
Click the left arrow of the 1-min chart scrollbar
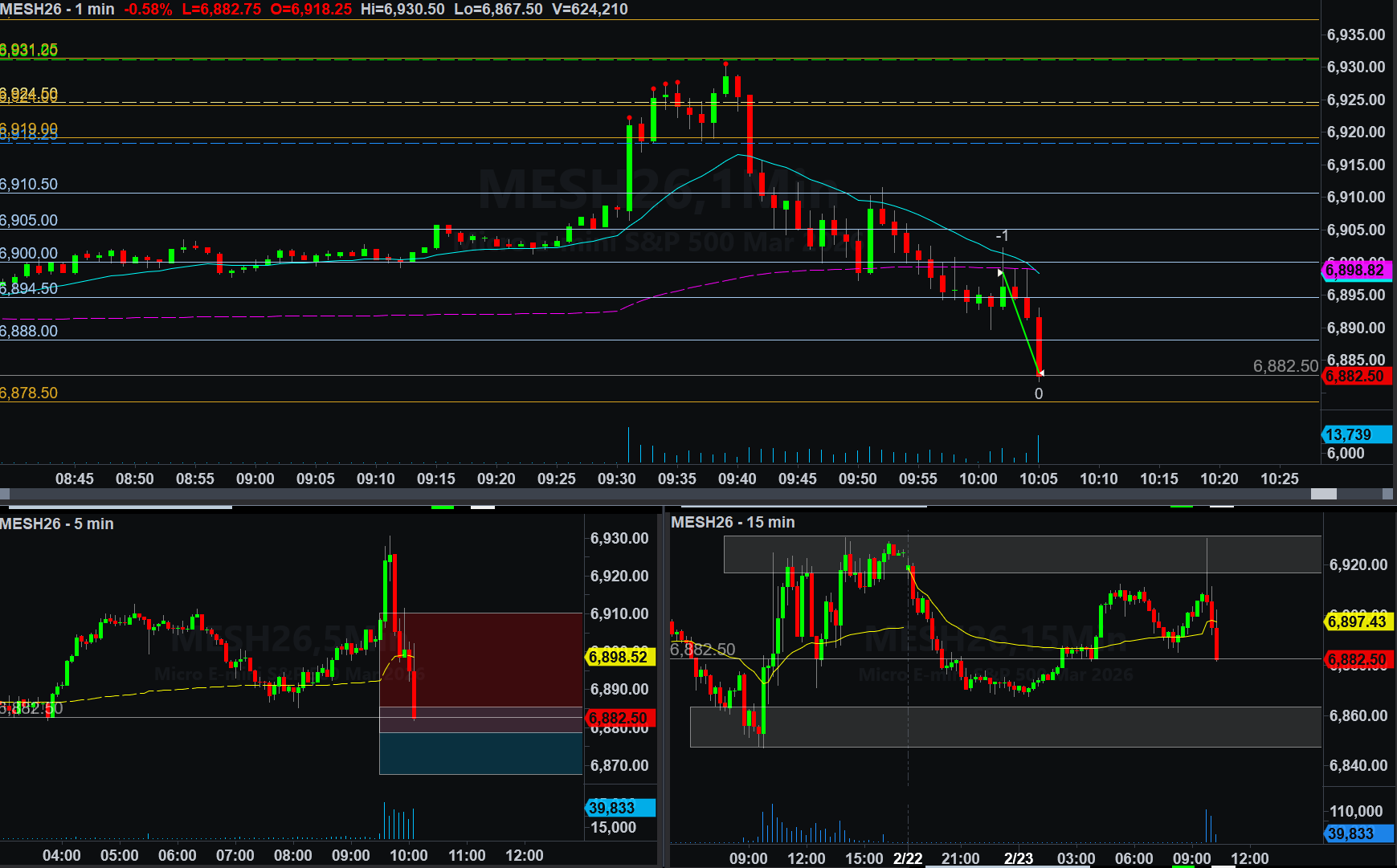5,495
